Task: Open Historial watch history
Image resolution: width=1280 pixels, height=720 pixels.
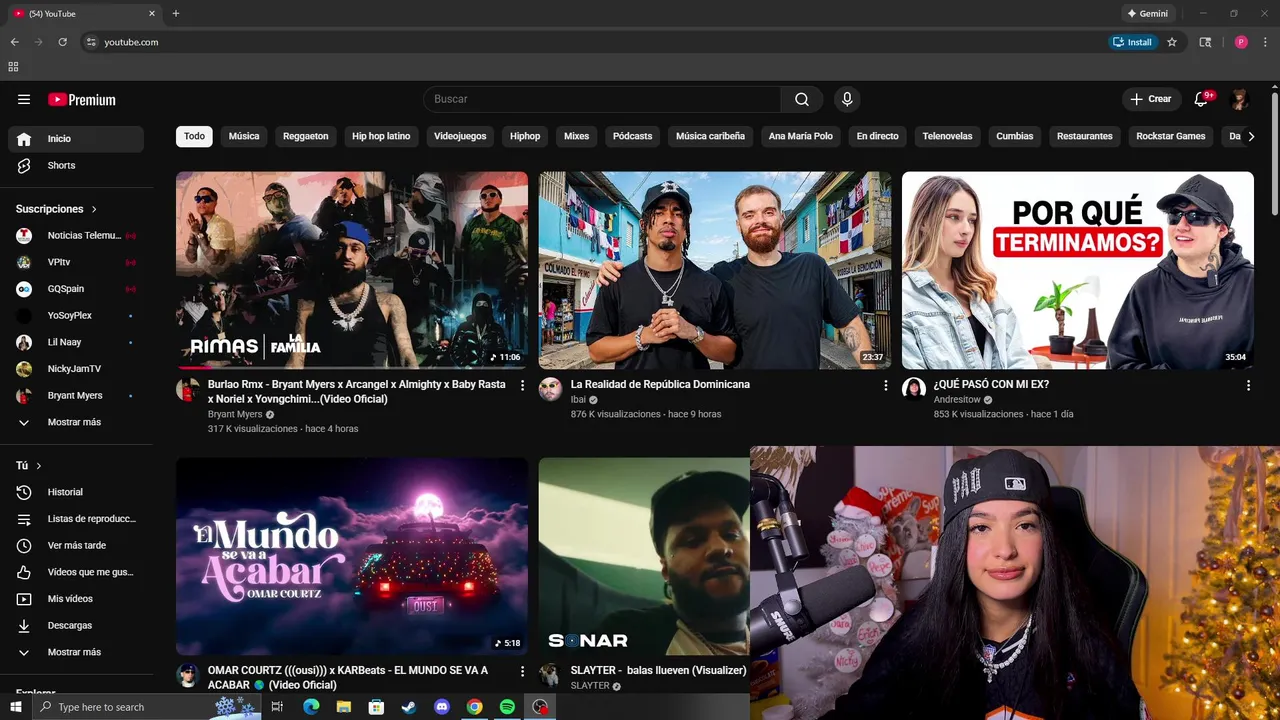Action: 76,492
